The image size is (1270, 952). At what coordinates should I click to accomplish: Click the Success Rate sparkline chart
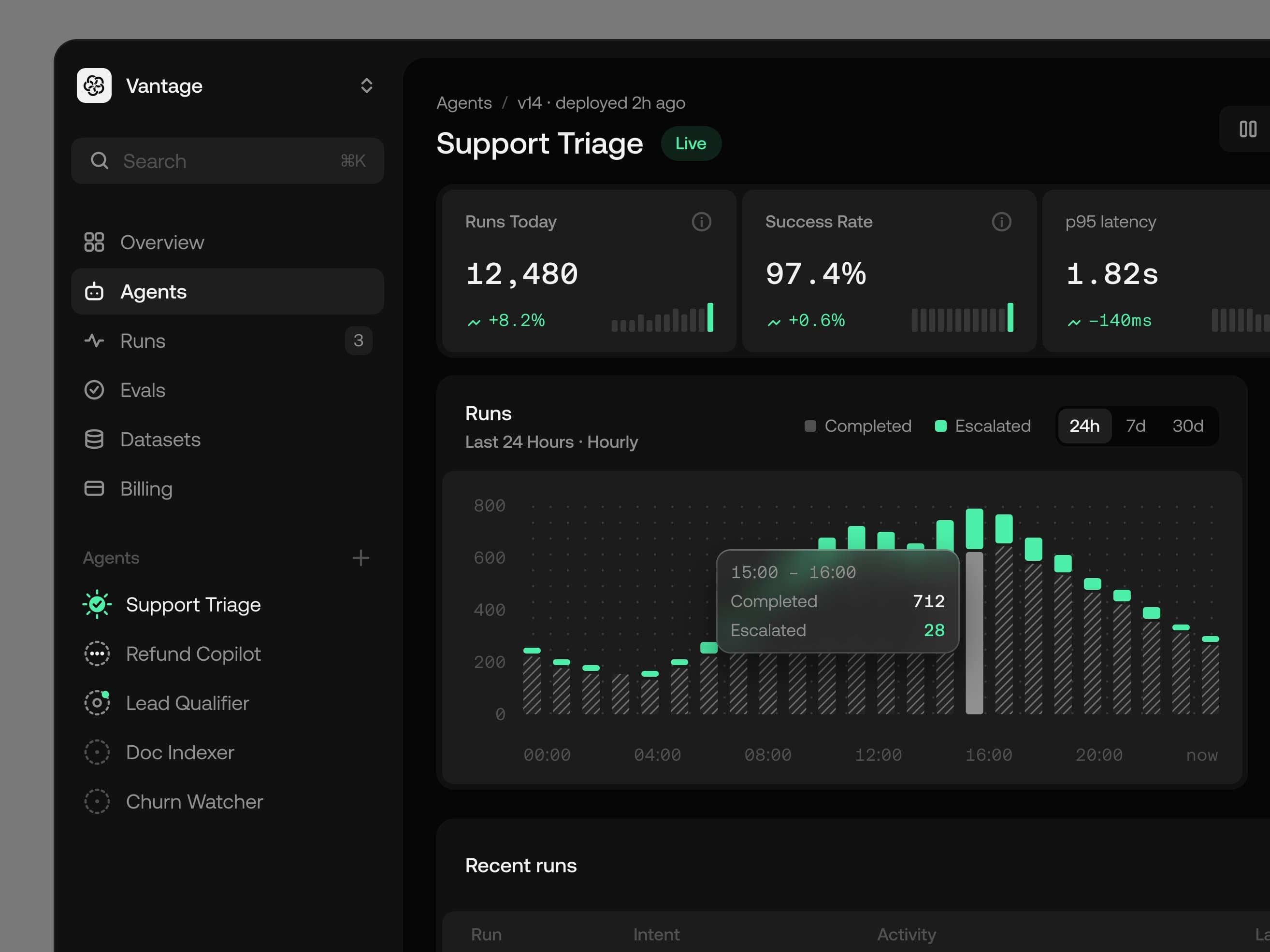click(962, 317)
